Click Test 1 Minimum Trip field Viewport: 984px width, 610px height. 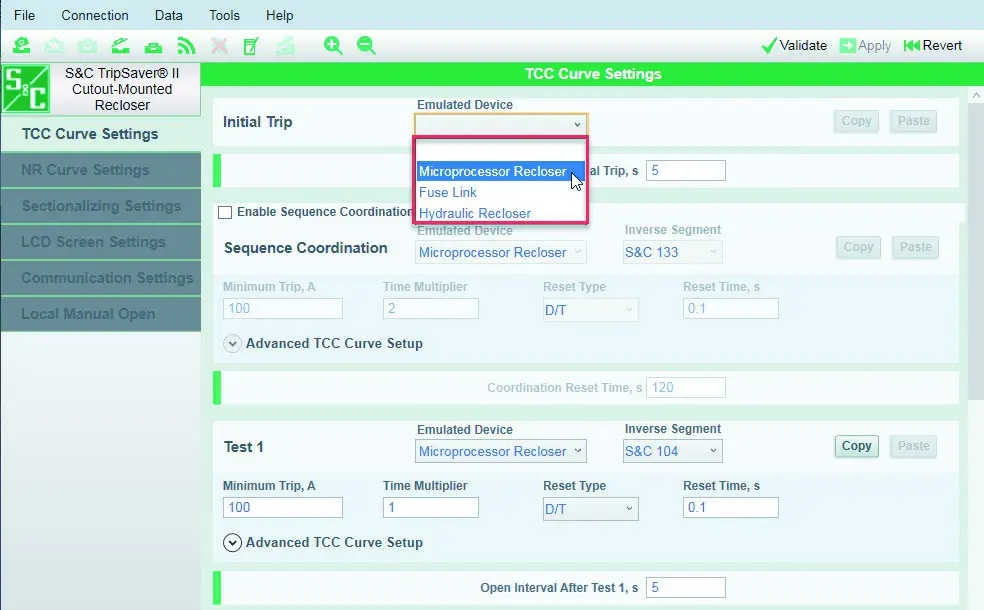[x=282, y=507]
